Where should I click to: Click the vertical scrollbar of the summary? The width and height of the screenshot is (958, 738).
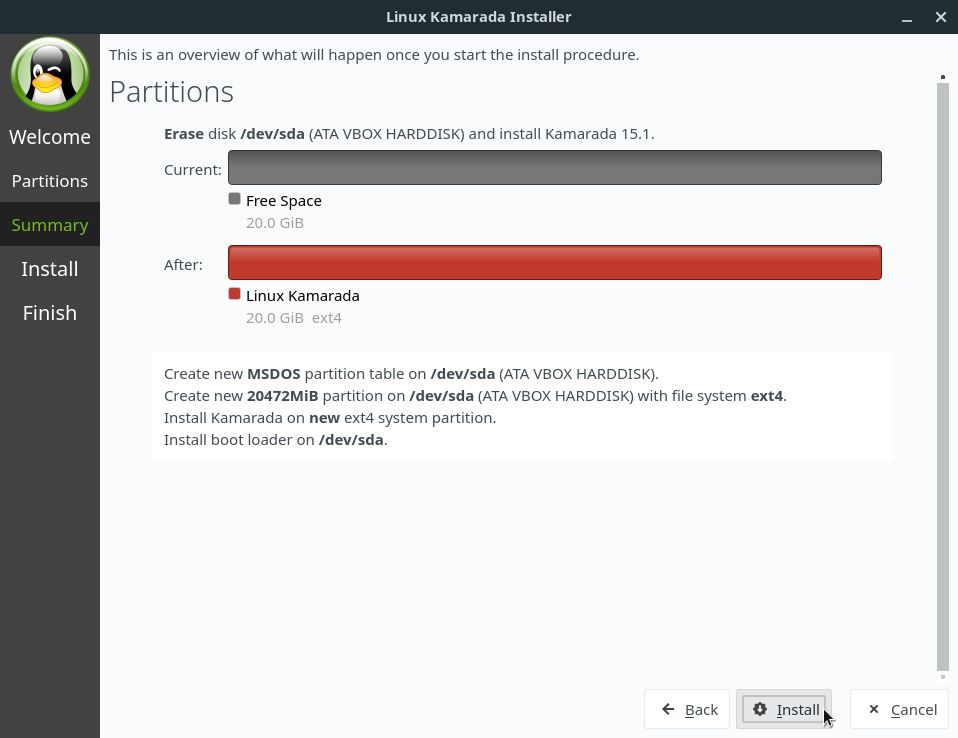(942, 375)
